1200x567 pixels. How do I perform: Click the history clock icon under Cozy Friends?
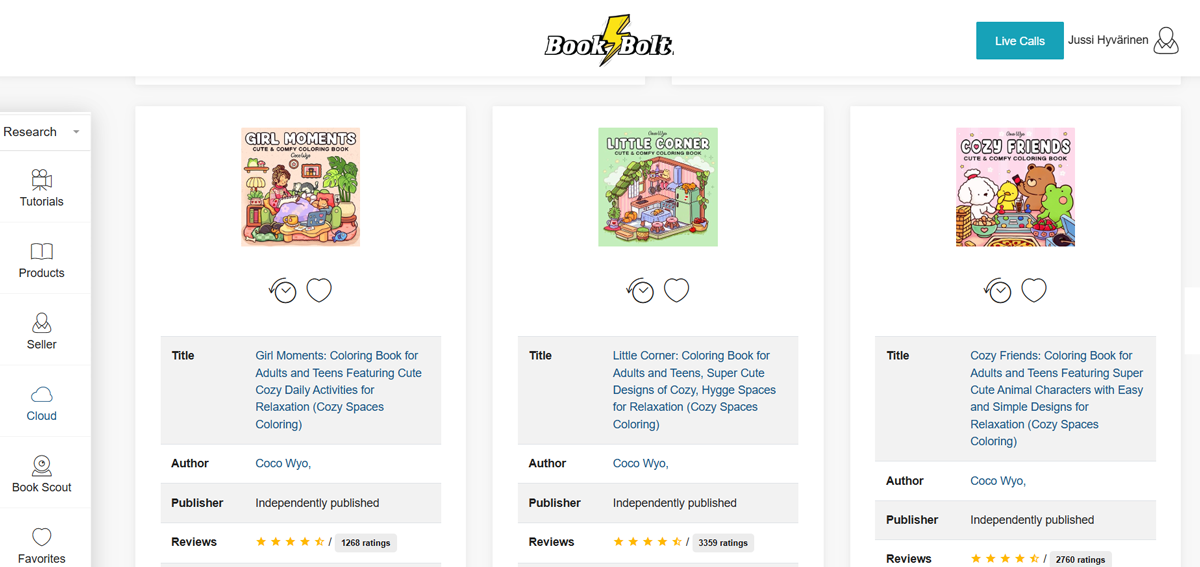click(x=998, y=291)
